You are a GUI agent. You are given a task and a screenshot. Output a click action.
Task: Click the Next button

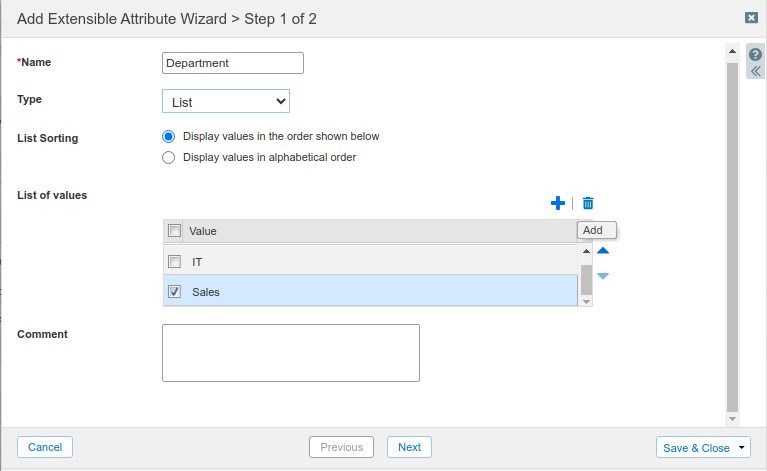pyautogui.click(x=409, y=447)
